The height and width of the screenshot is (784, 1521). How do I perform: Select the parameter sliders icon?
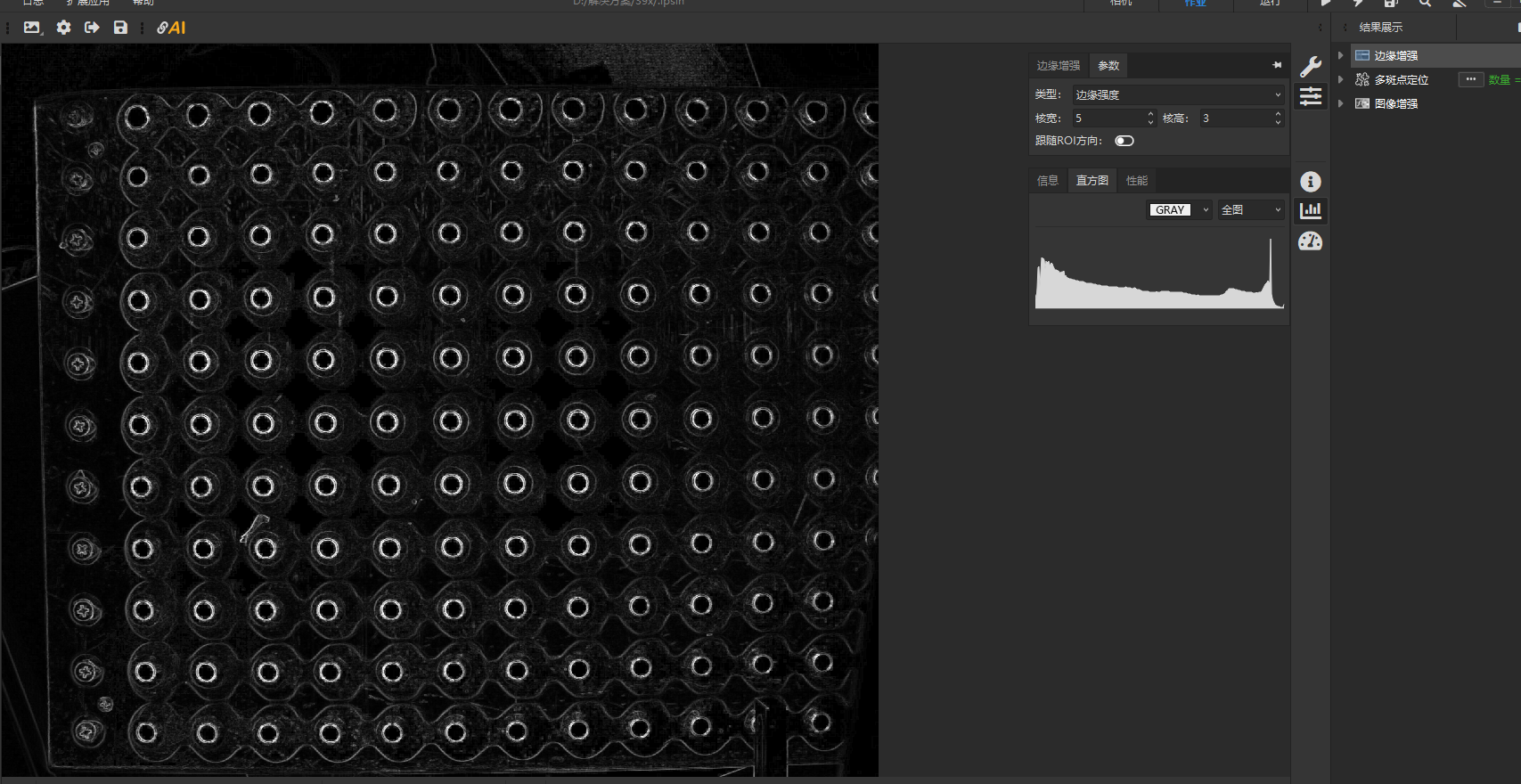click(1310, 96)
